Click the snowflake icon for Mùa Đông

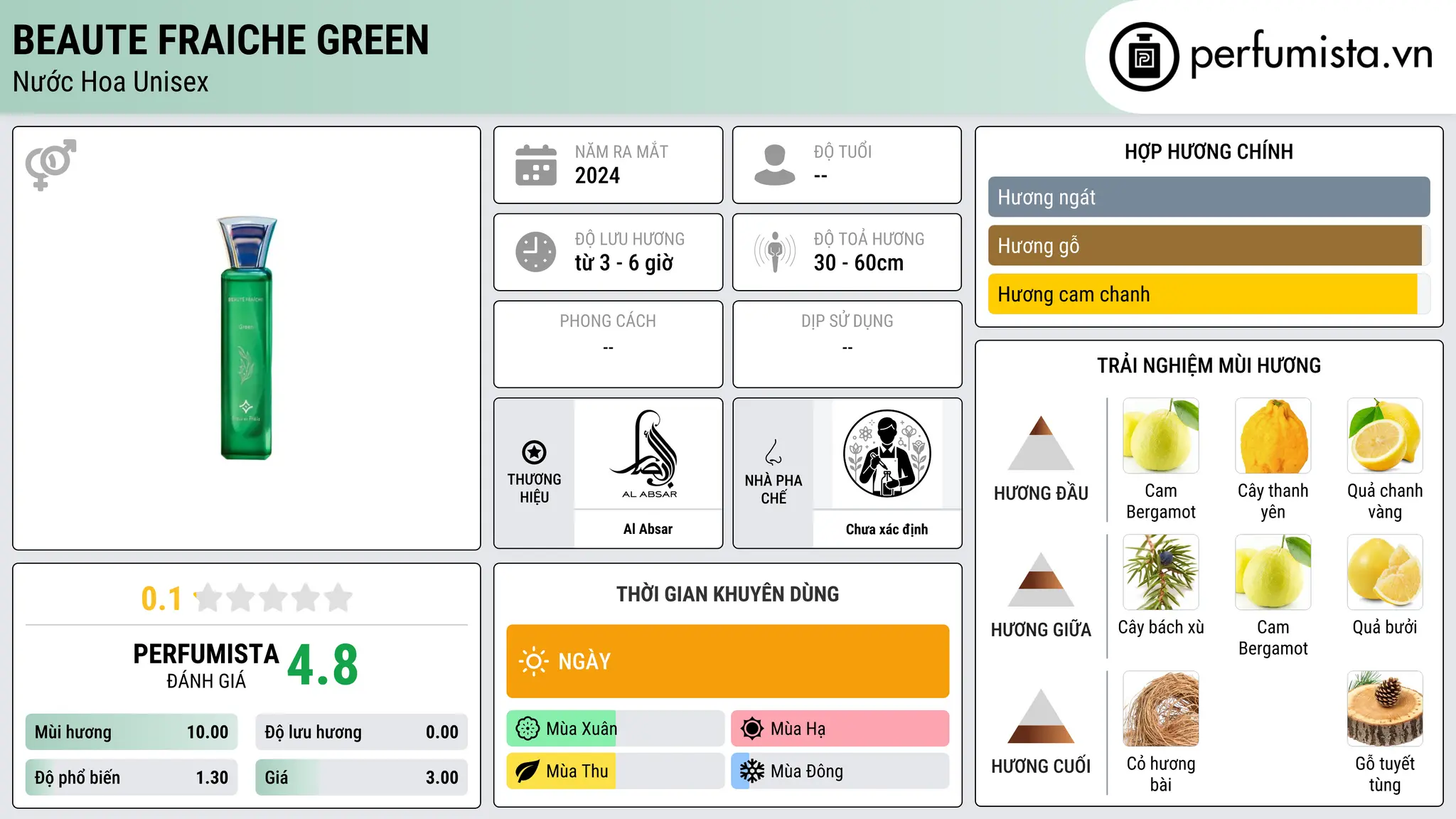[752, 771]
